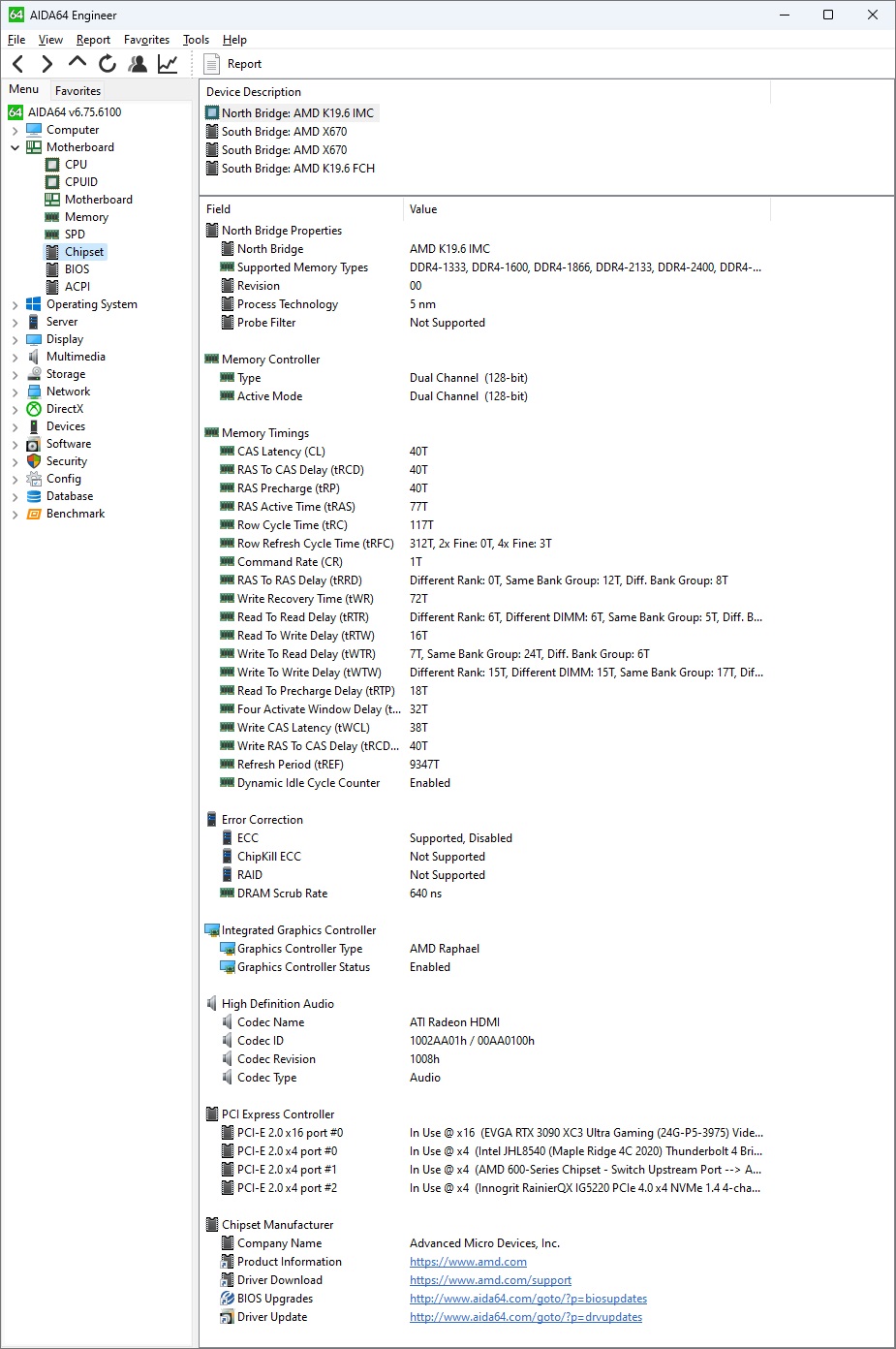Viewport: 896px width, 1349px height.
Task: Click the Report toolbar button
Action: (233, 64)
